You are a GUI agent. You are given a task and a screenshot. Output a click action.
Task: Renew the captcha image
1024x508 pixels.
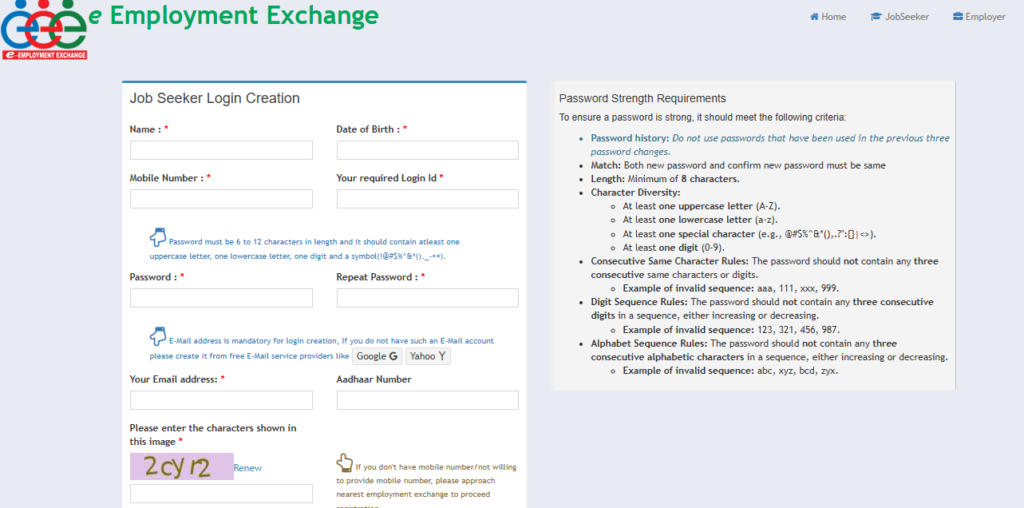click(247, 468)
